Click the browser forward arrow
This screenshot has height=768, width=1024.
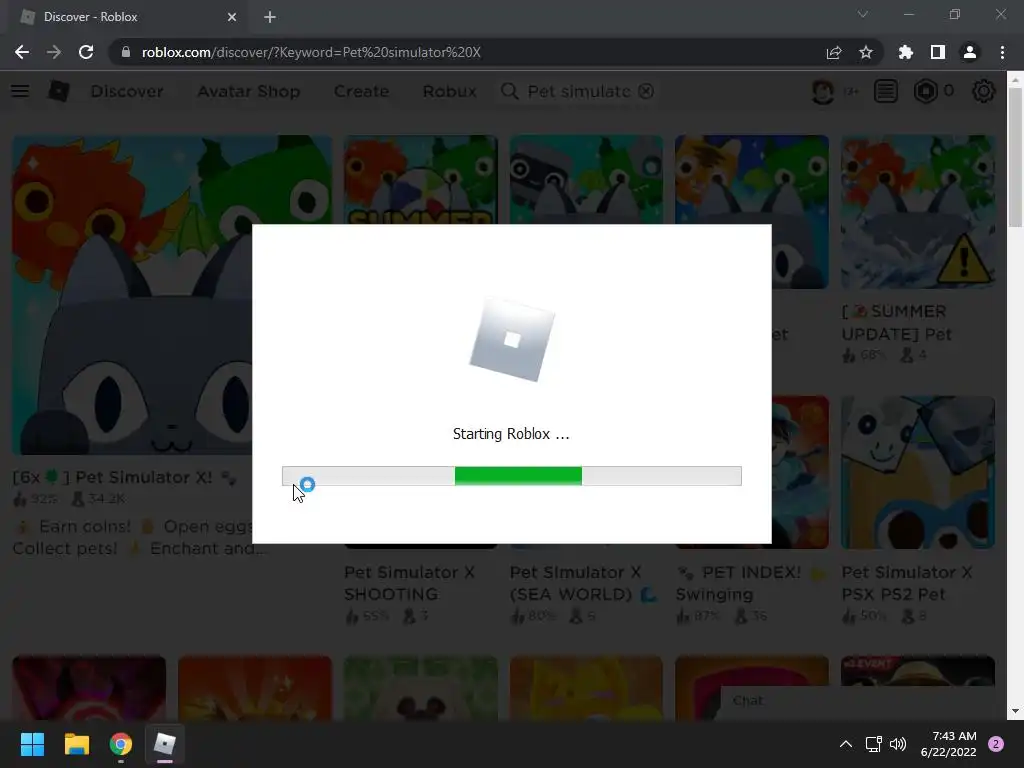coord(54,52)
